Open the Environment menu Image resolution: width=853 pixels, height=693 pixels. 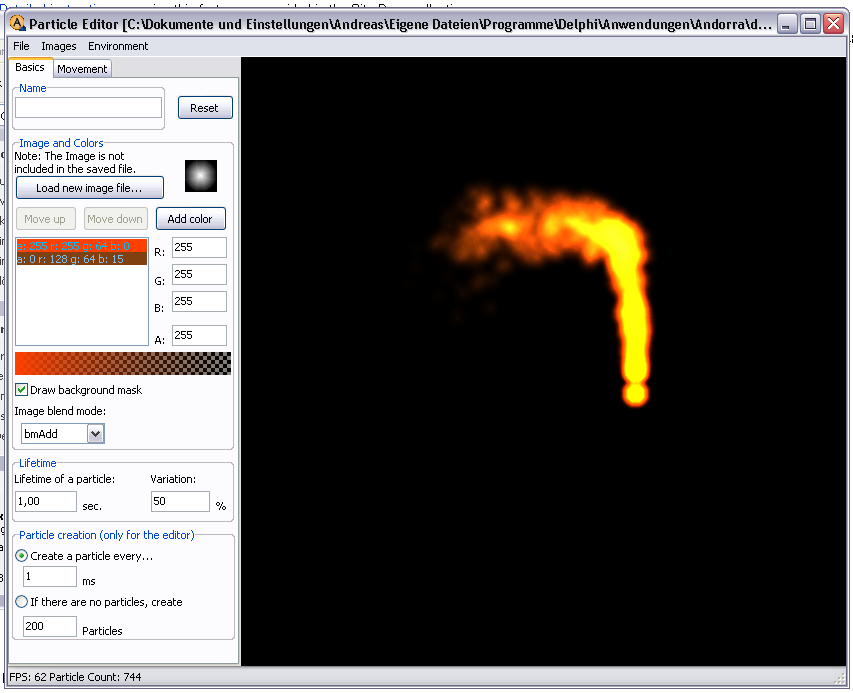point(118,46)
